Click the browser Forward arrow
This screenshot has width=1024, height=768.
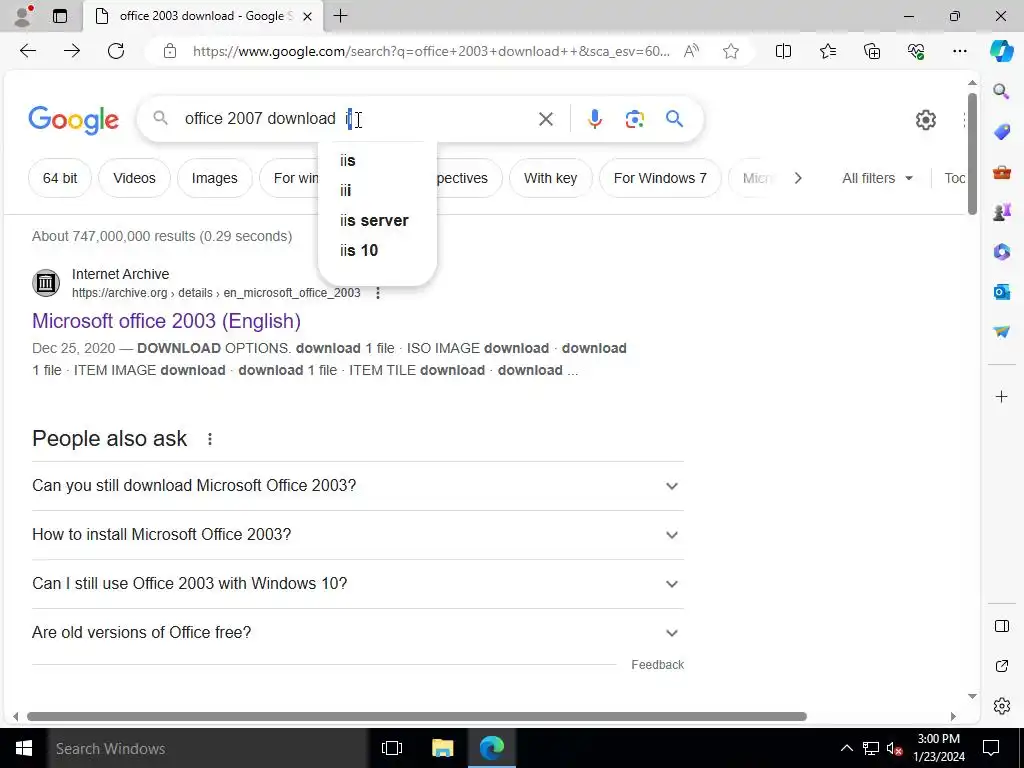coord(72,51)
